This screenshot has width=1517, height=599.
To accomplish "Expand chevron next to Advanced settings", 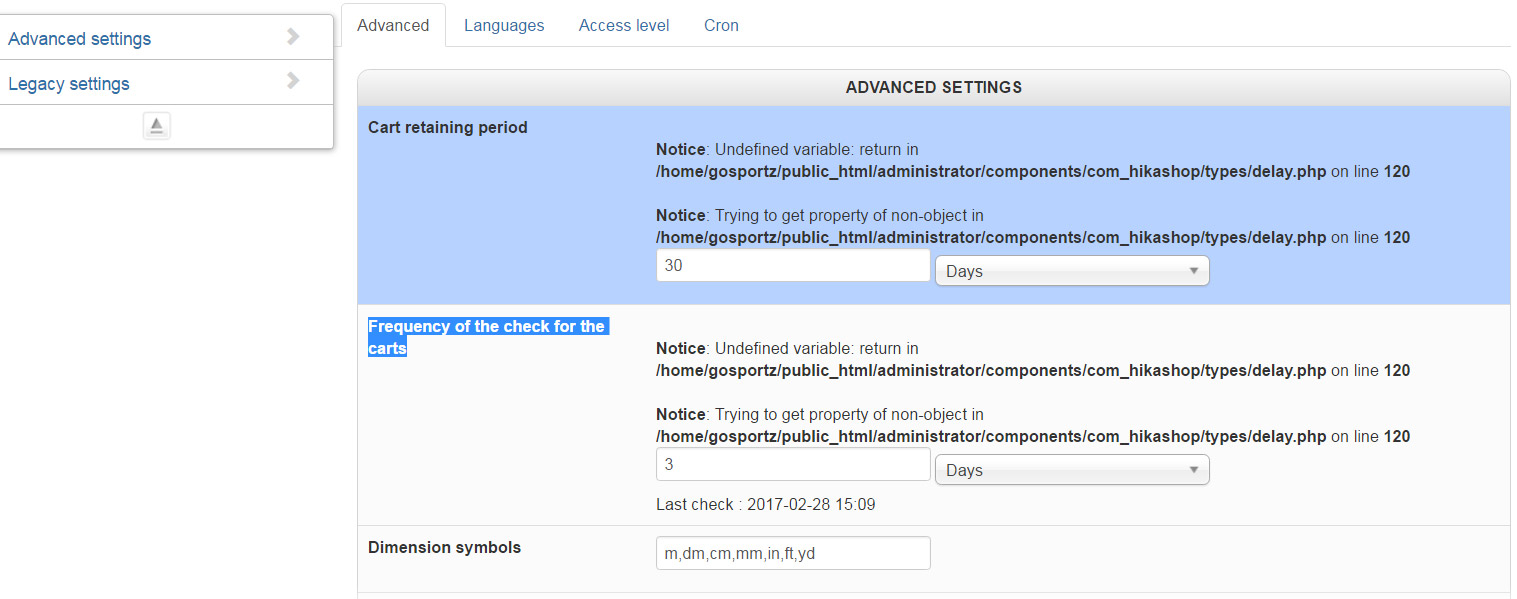I will pos(293,37).
